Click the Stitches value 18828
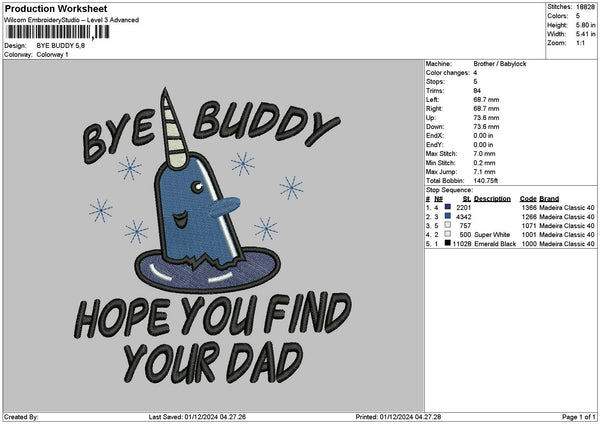This screenshot has width=600, height=424. (585, 7)
